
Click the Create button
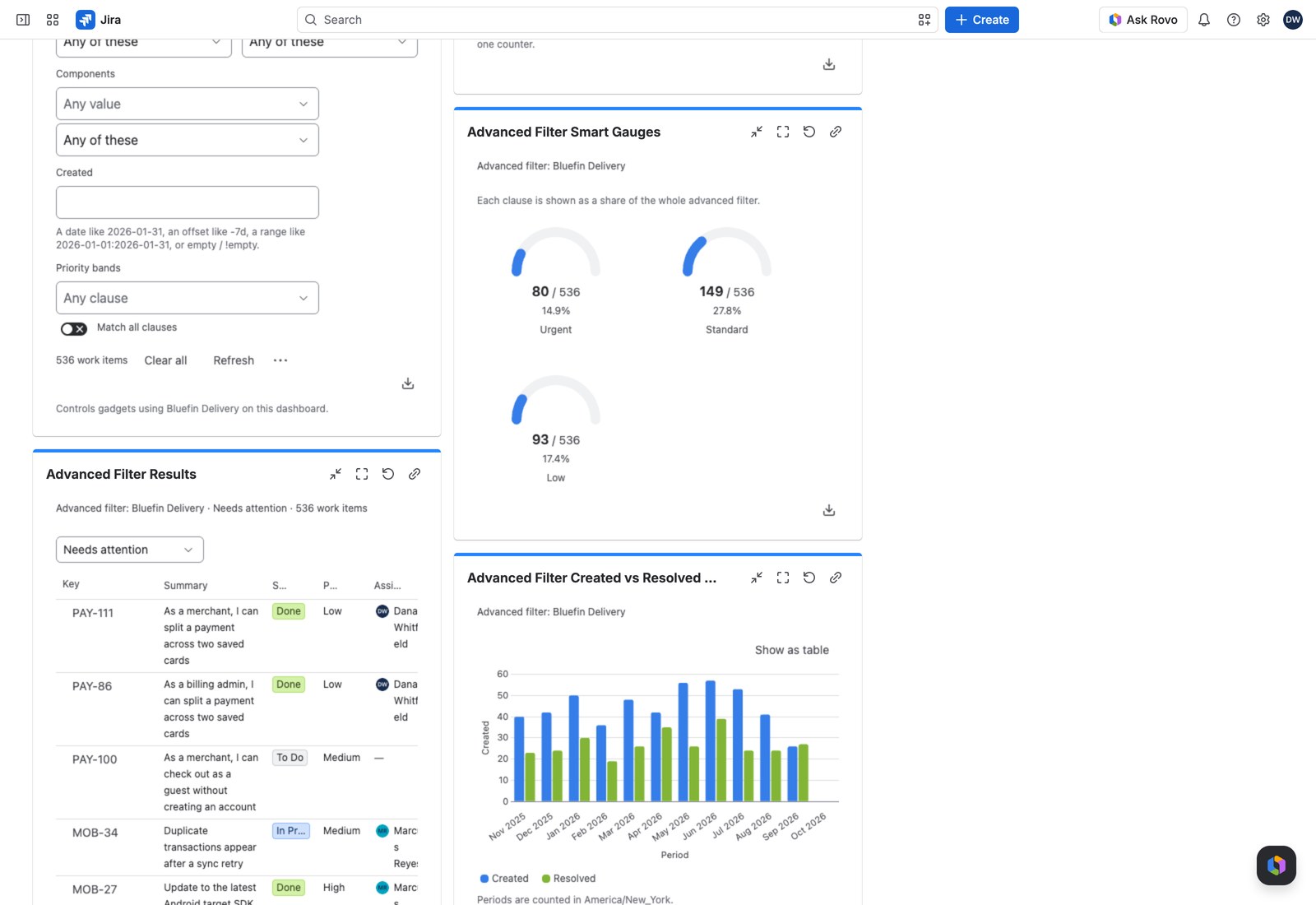pyautogui.click(x=982, y=20)
